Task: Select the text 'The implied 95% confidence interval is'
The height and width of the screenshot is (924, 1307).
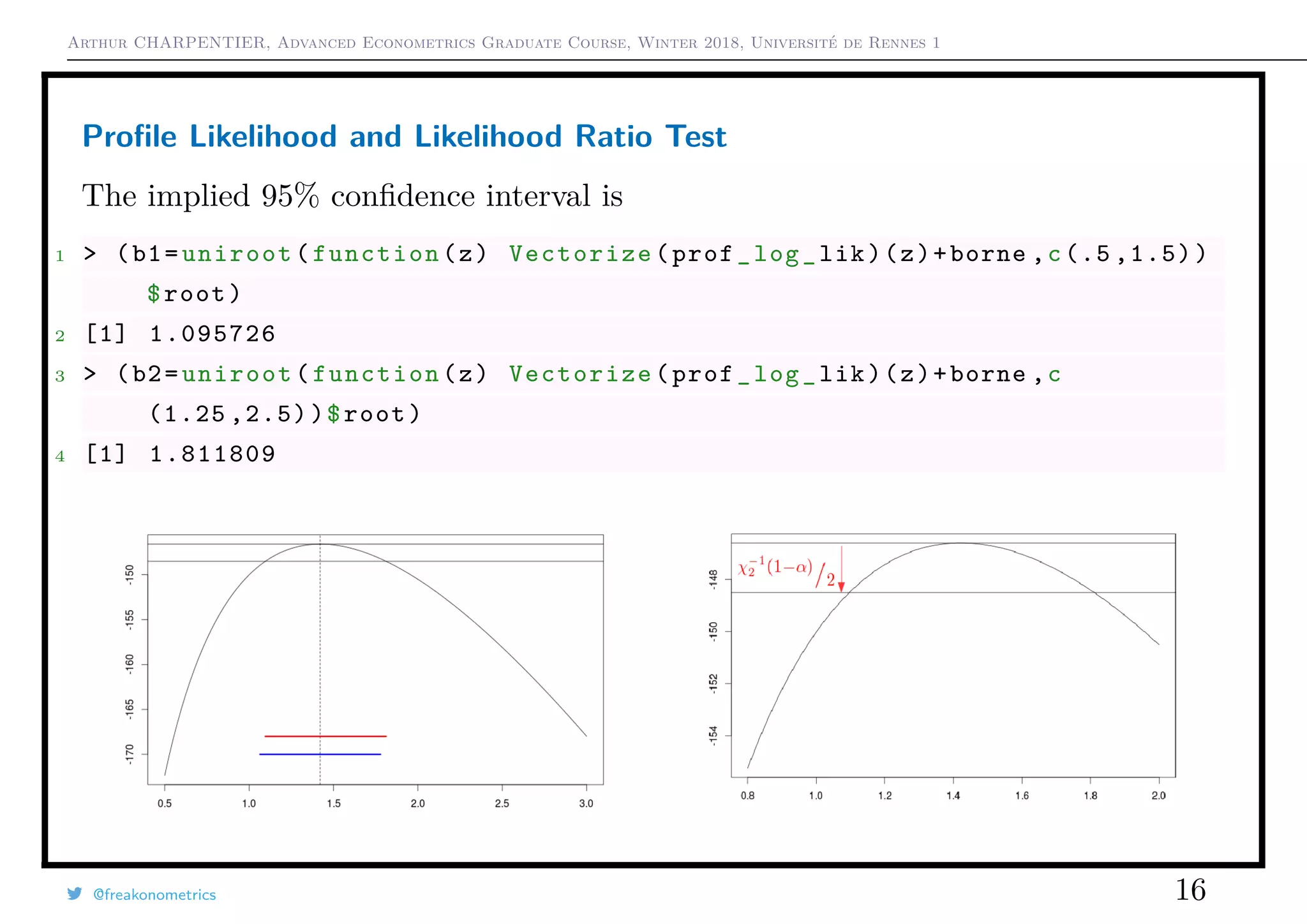Action: [x=352, y=195]
